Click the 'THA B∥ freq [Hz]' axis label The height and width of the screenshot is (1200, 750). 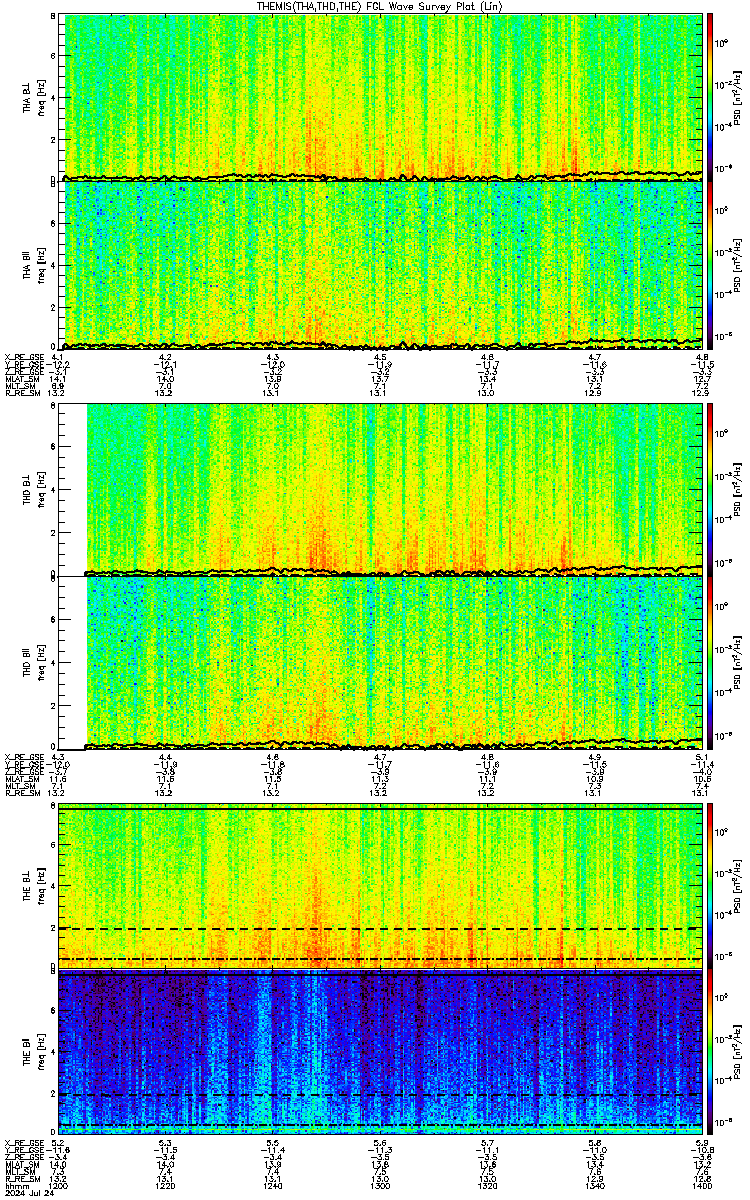tap(34, 264)
